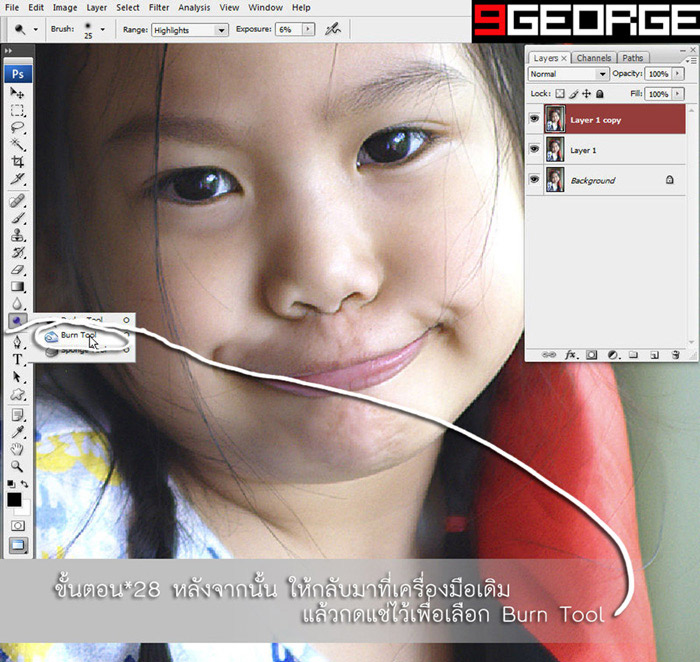Delete the selected layer
This screenshot has height=662, width=700.
pyautogui.click(x=675, y=355)
